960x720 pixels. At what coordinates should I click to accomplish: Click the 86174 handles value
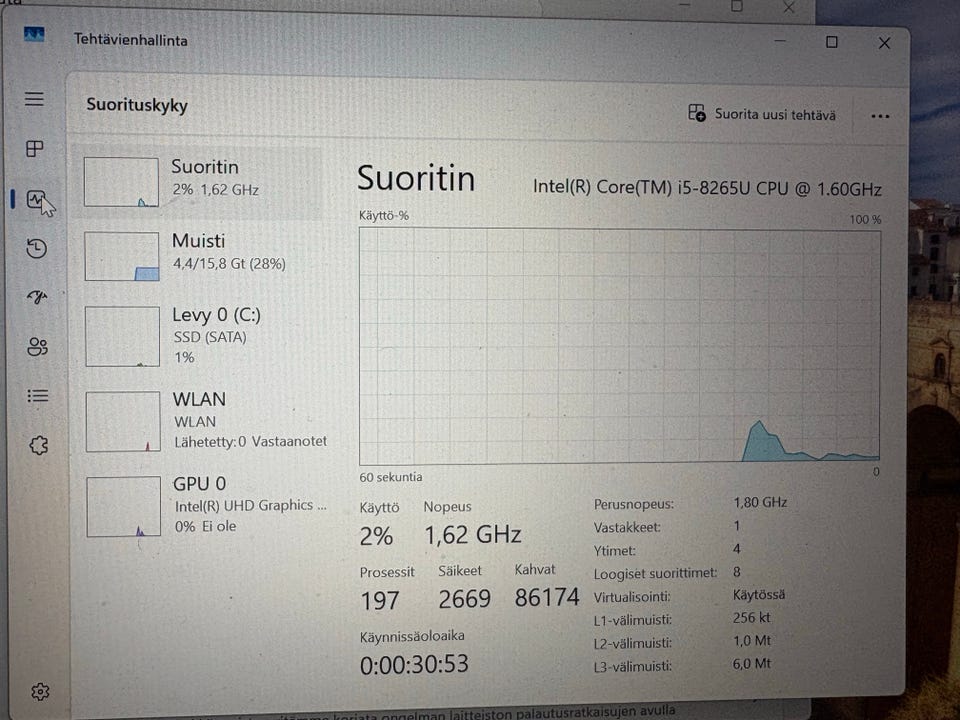pyautogui.click(x=547, y=598)
